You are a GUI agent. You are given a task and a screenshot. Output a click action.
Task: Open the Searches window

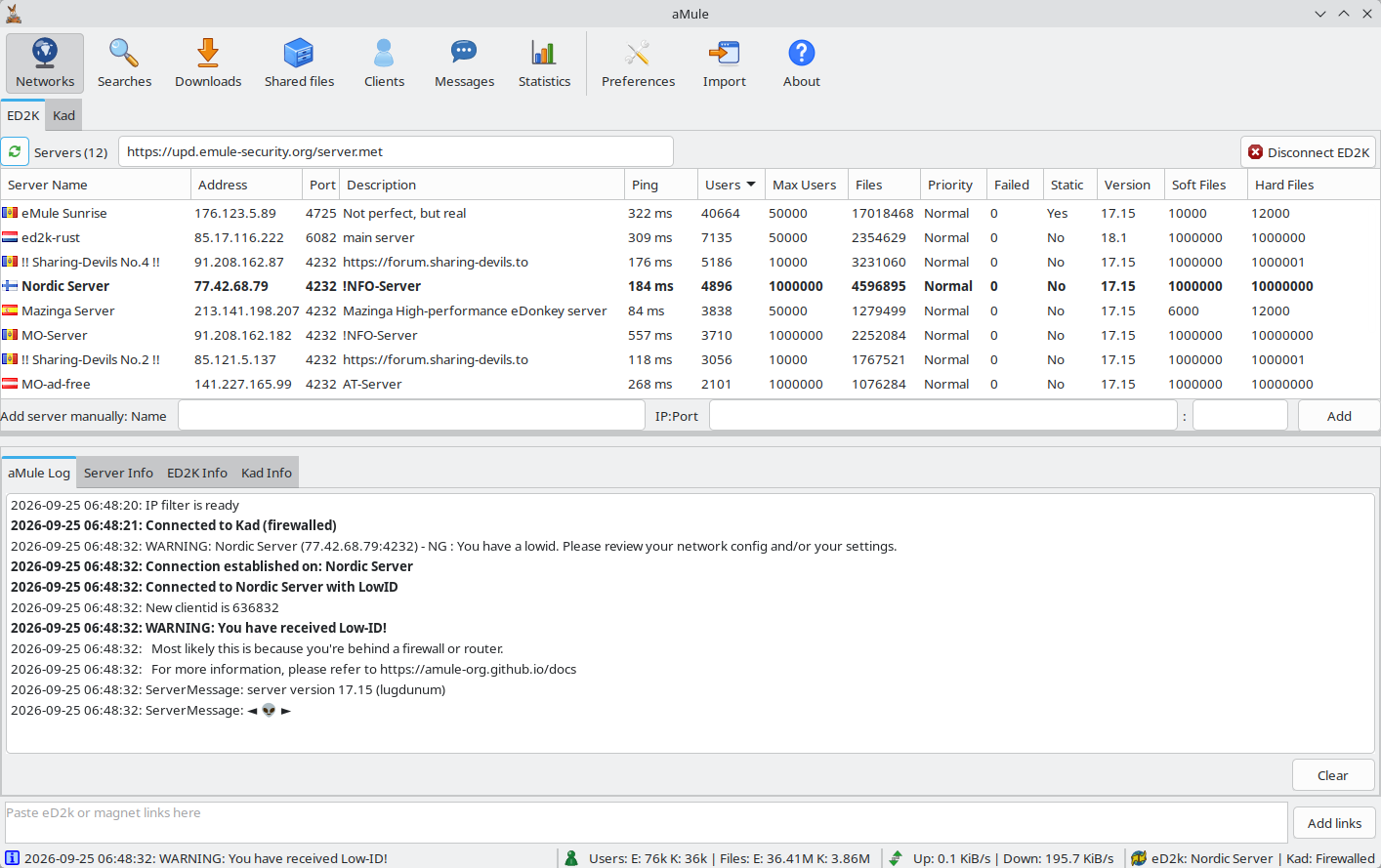pos(124,63)
